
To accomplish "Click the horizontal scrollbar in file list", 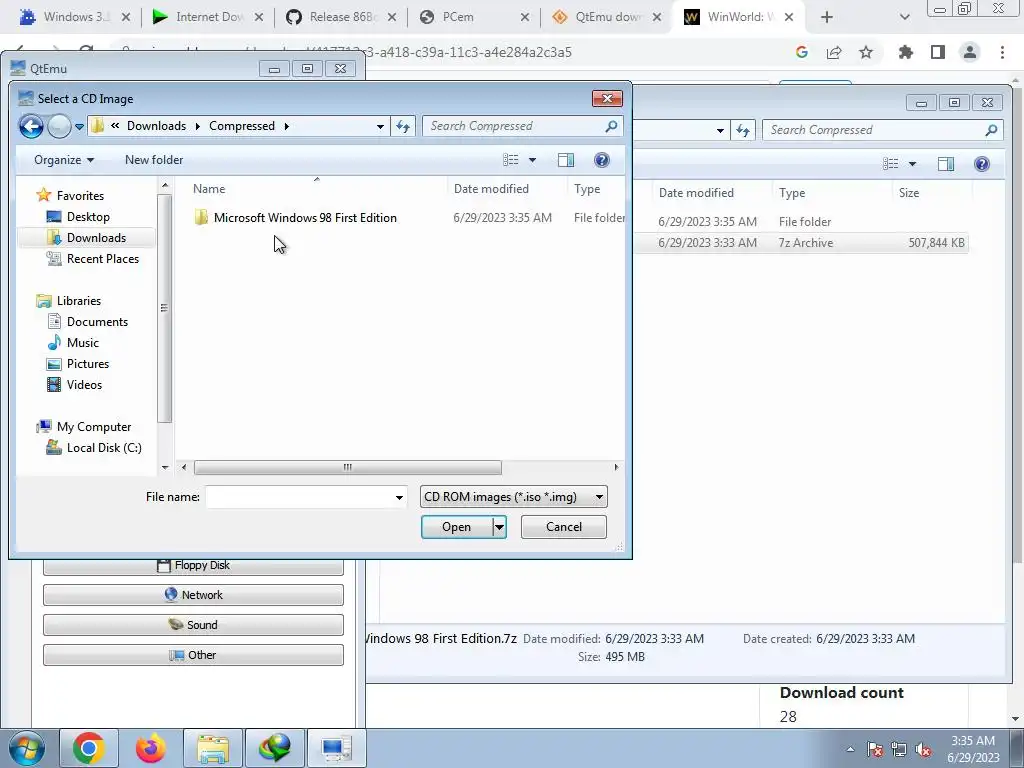I will pyautogui.click(x=347, y=467).
